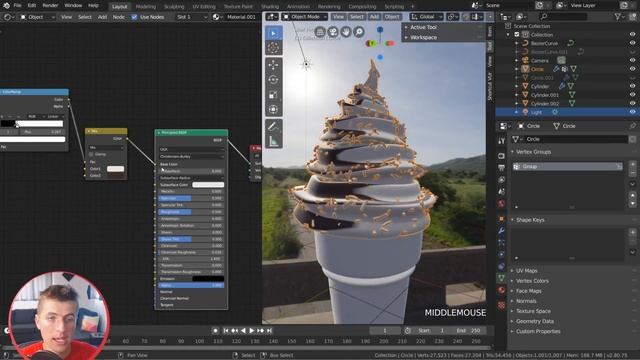Click the node editor Node menu

(x=119, y=17)
